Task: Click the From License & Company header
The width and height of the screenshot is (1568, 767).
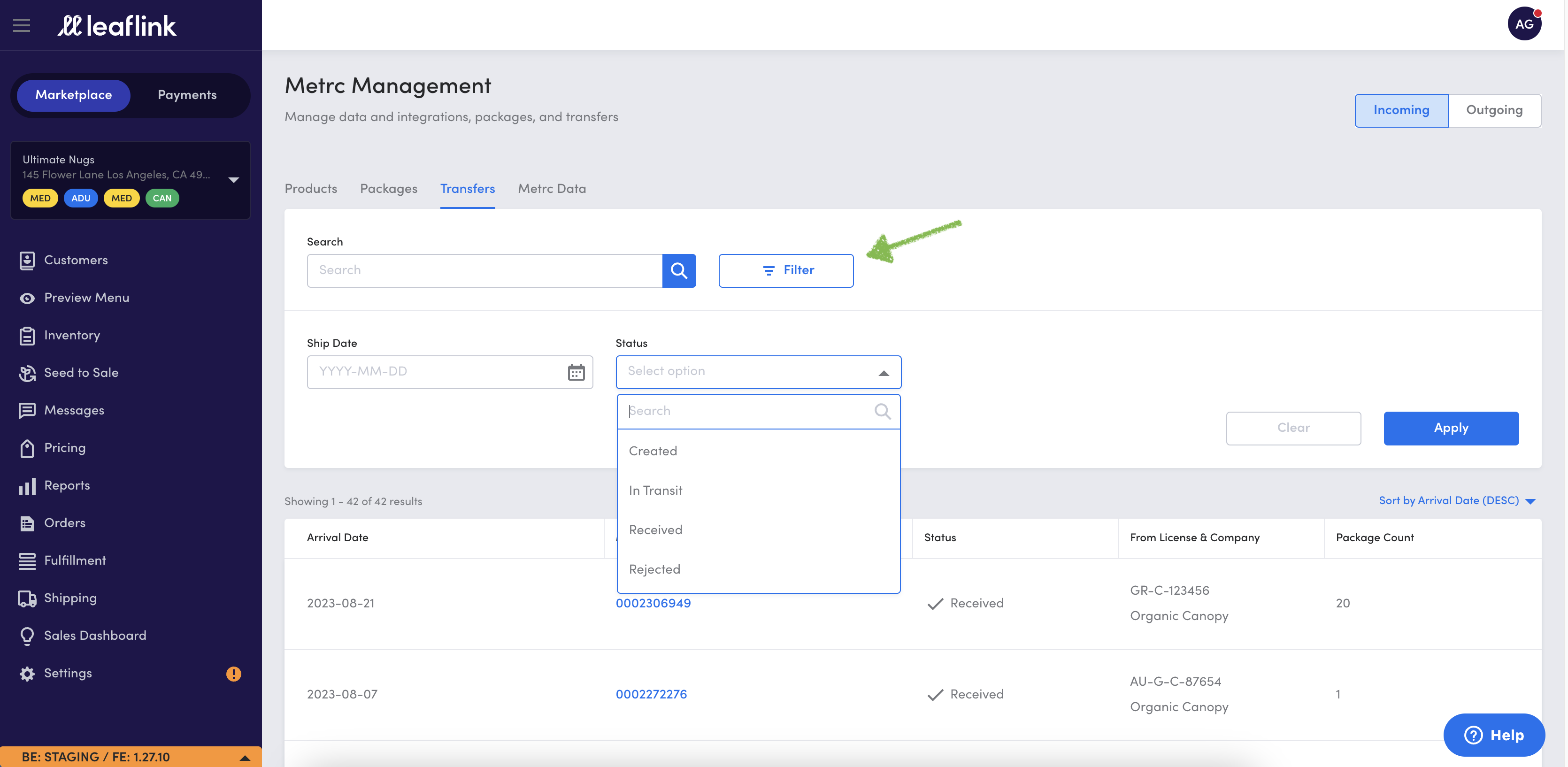Action: (1194, 537)
